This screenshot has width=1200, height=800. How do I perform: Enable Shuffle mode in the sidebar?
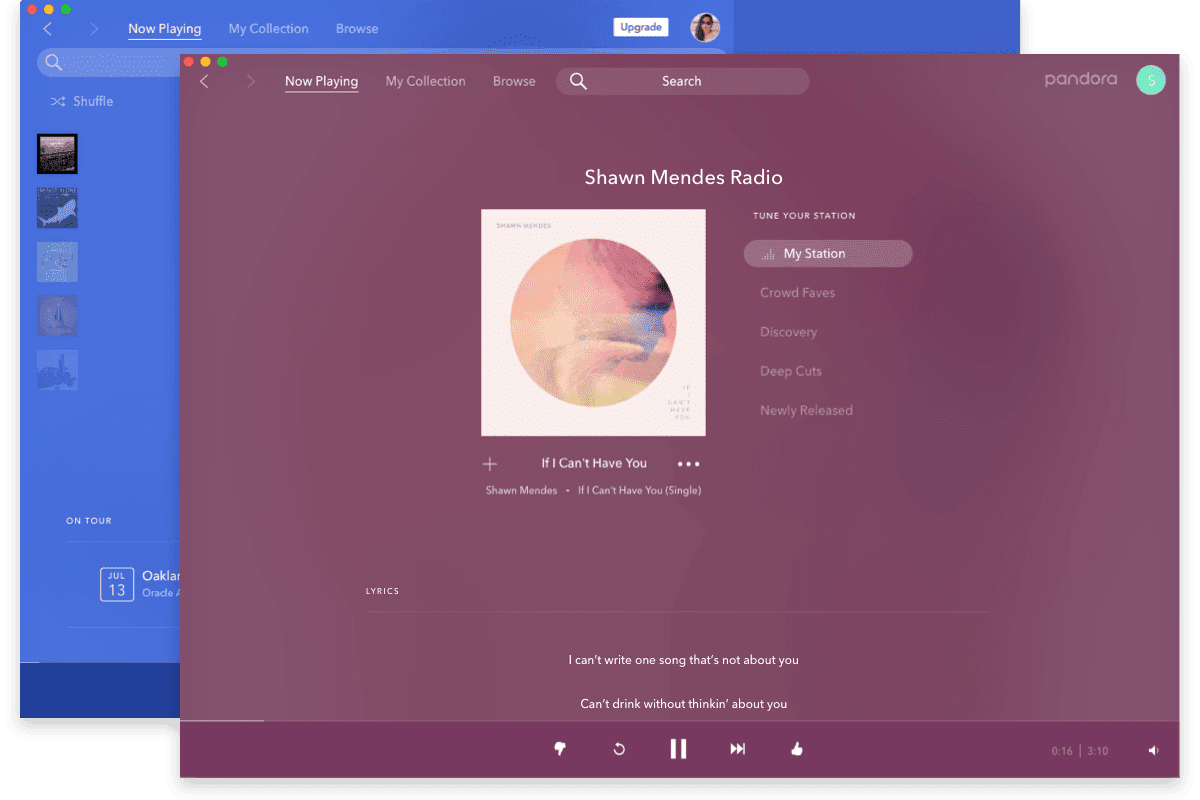[85, 101]
